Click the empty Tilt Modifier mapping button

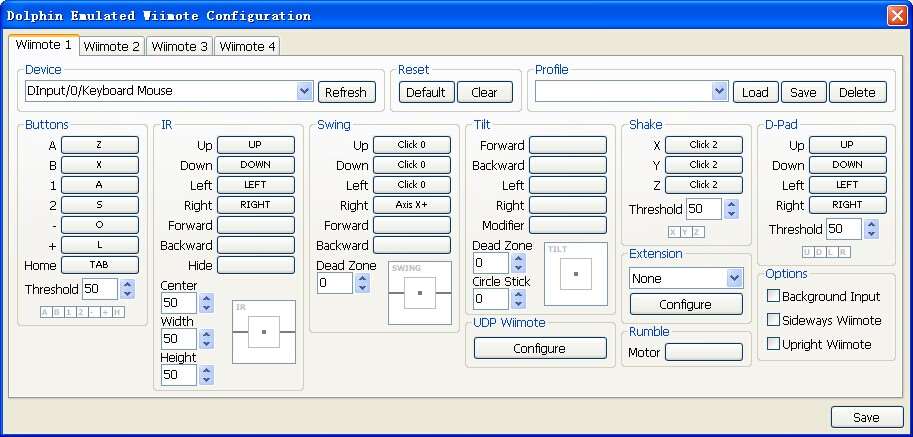(568, 225)
